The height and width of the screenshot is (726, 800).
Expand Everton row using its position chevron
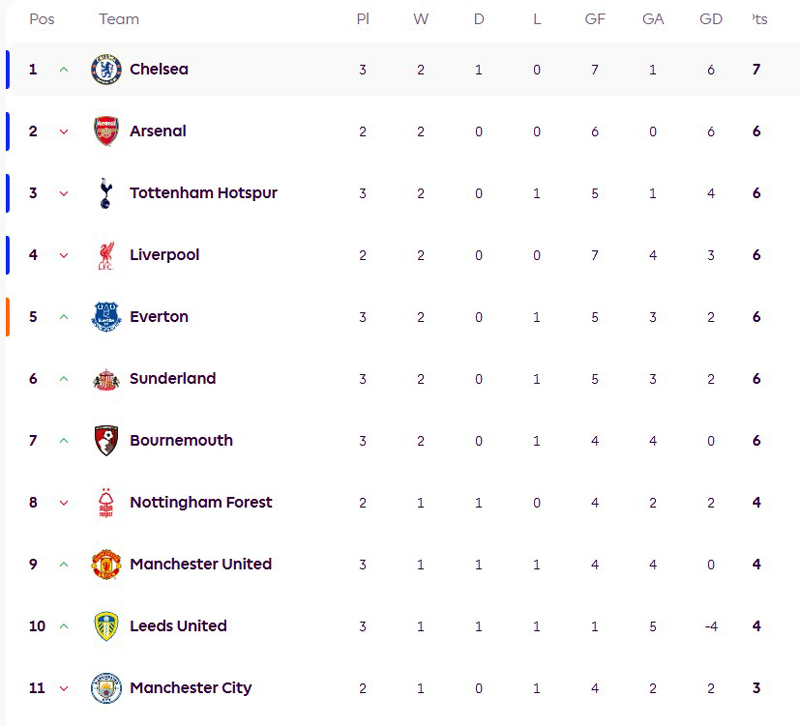tap(64, 317)
